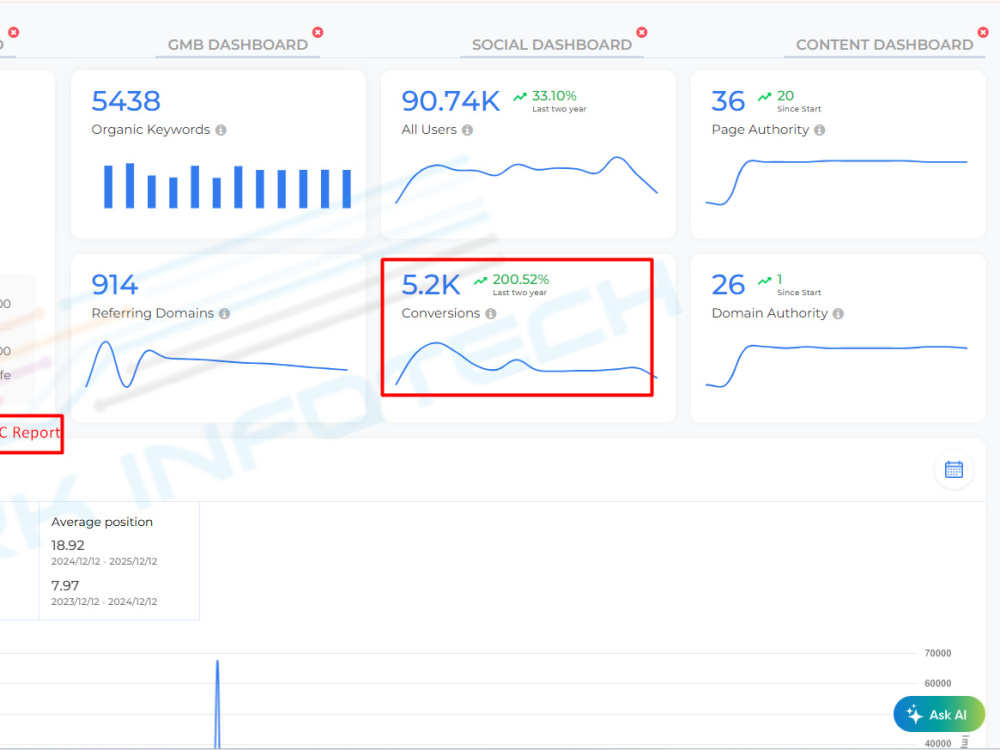The height and width of the screenshot is (750, 1000).
Task: Open the Ask AI assistant
Action: (939, 714)
